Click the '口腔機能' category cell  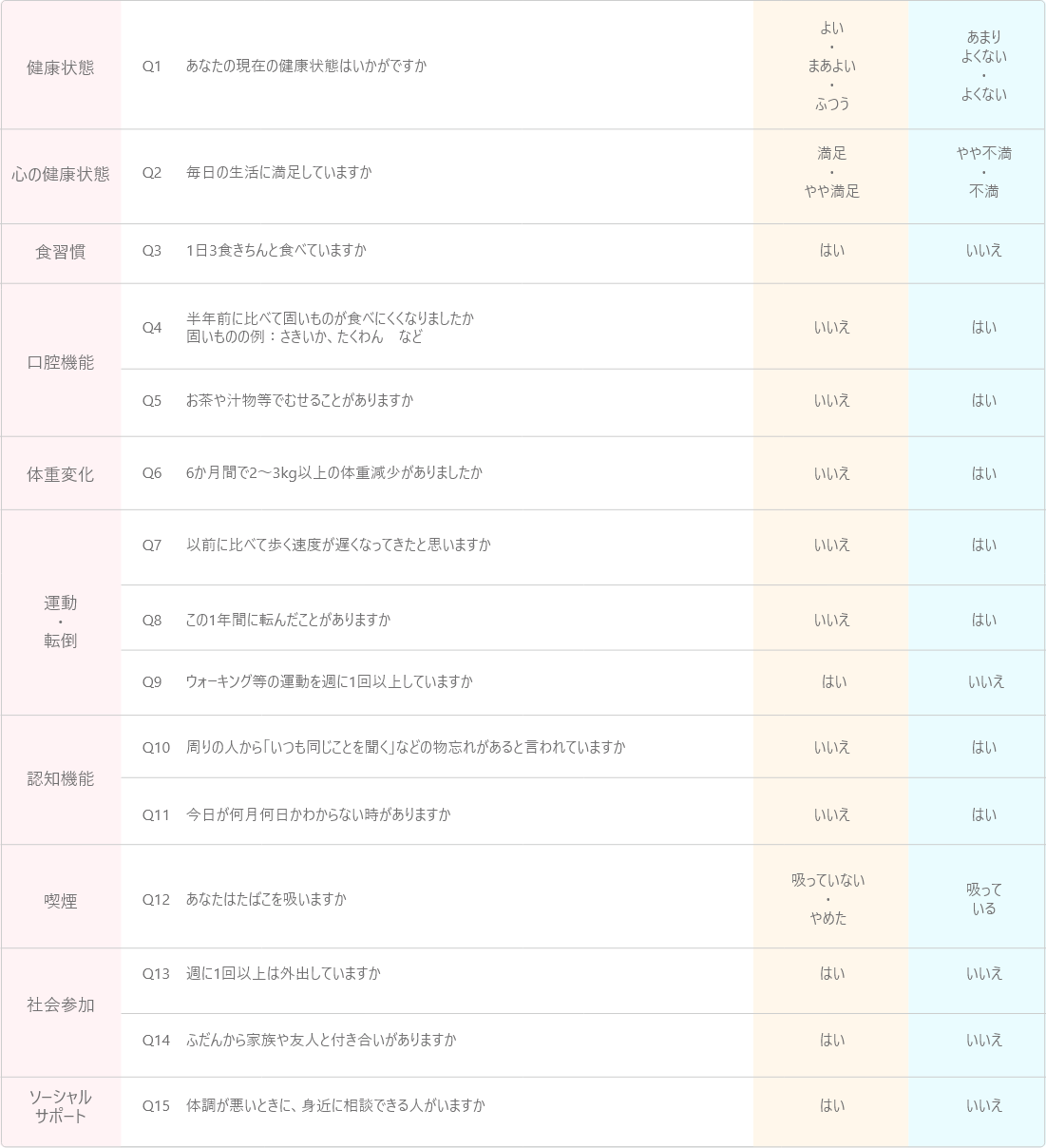click(61, 362)
